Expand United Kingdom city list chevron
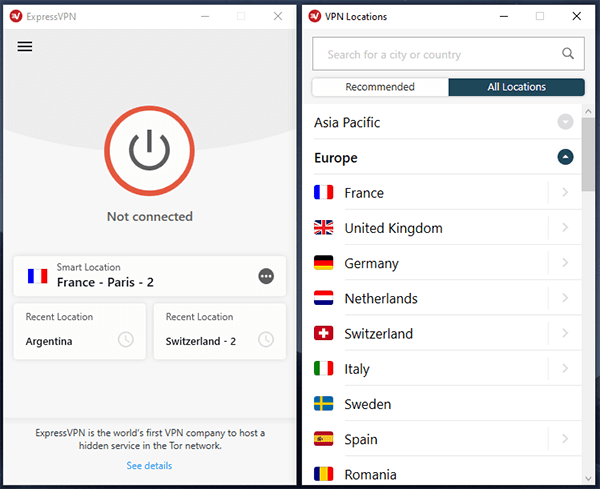 (565, 228)
